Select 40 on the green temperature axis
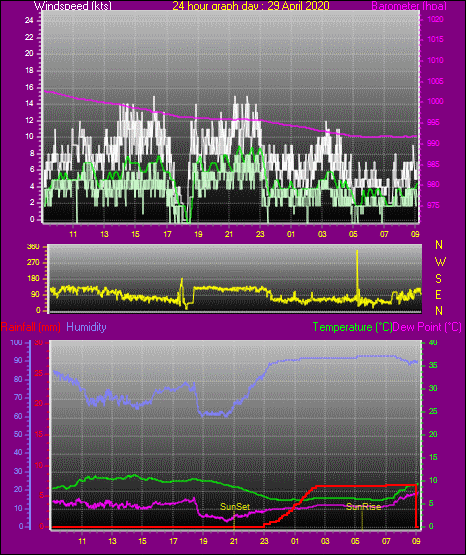The image size is (466, 555). [433, 343]
